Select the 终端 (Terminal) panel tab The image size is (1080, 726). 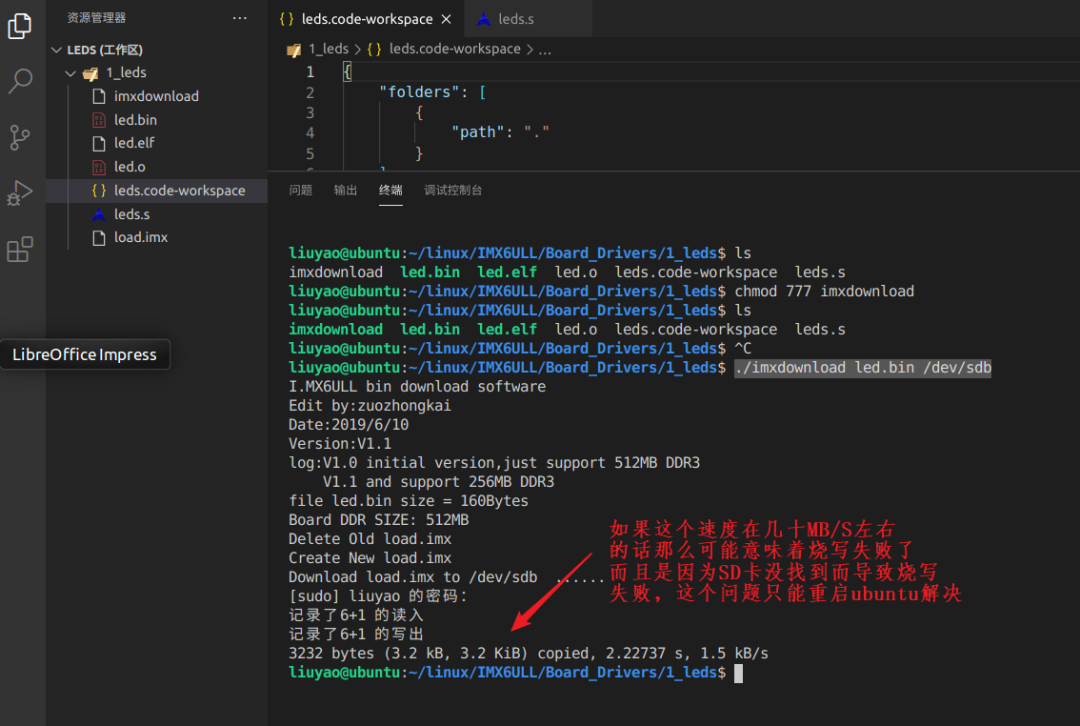391,190
